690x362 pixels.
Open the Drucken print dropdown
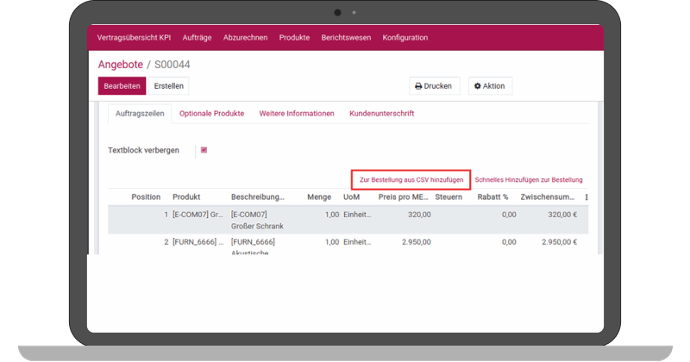click(x=434, y=86)
